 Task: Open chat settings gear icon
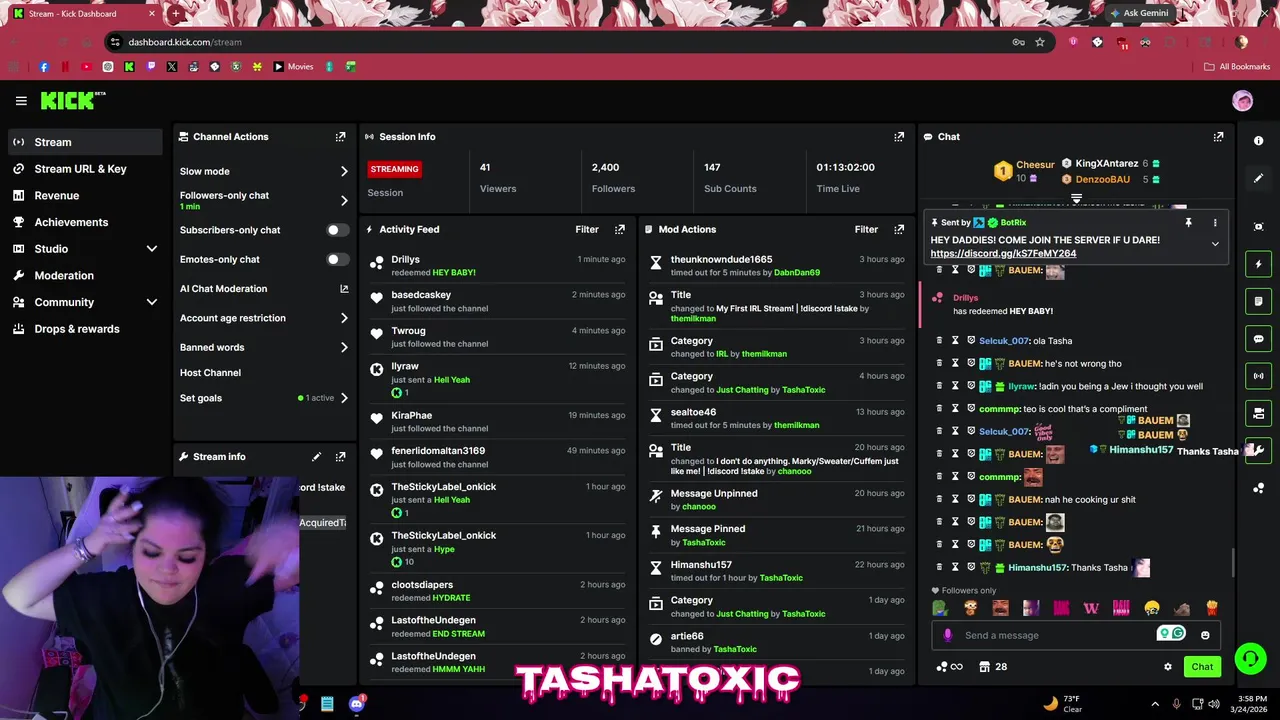click(x=1167, y=667)
